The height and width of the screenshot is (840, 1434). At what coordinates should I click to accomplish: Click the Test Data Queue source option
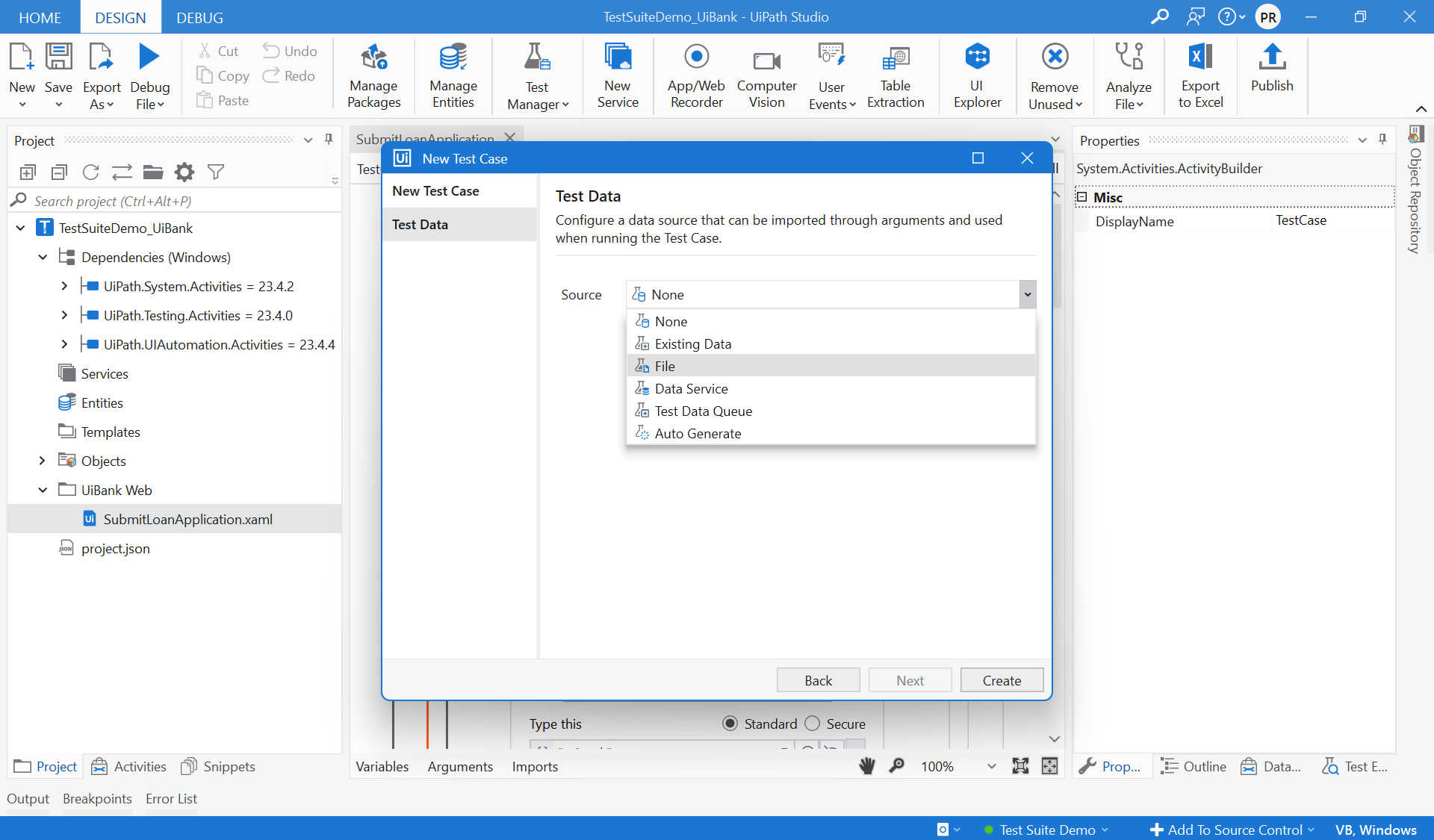(703, 410)
